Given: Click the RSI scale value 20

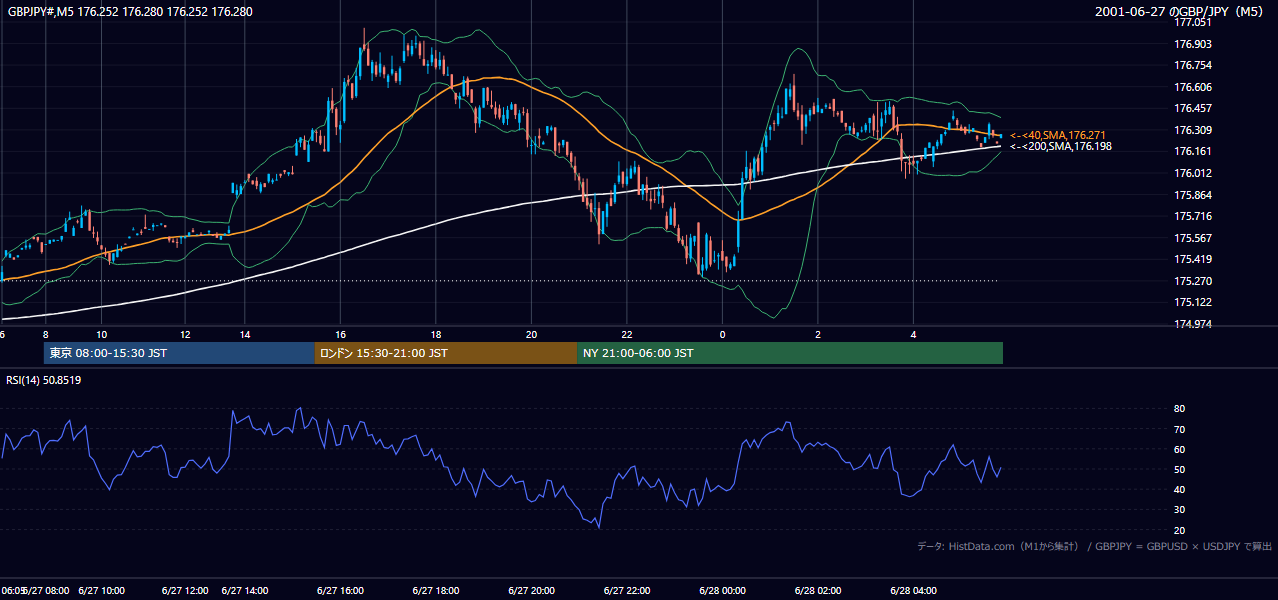Looking at the screenshot, I should [1180, 530].
